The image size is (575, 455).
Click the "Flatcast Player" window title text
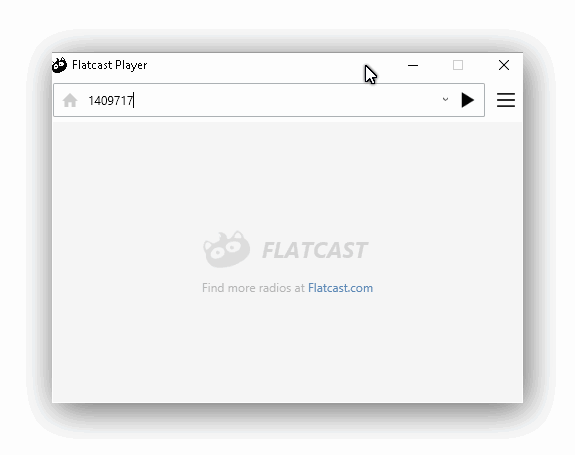coord(109,65)
